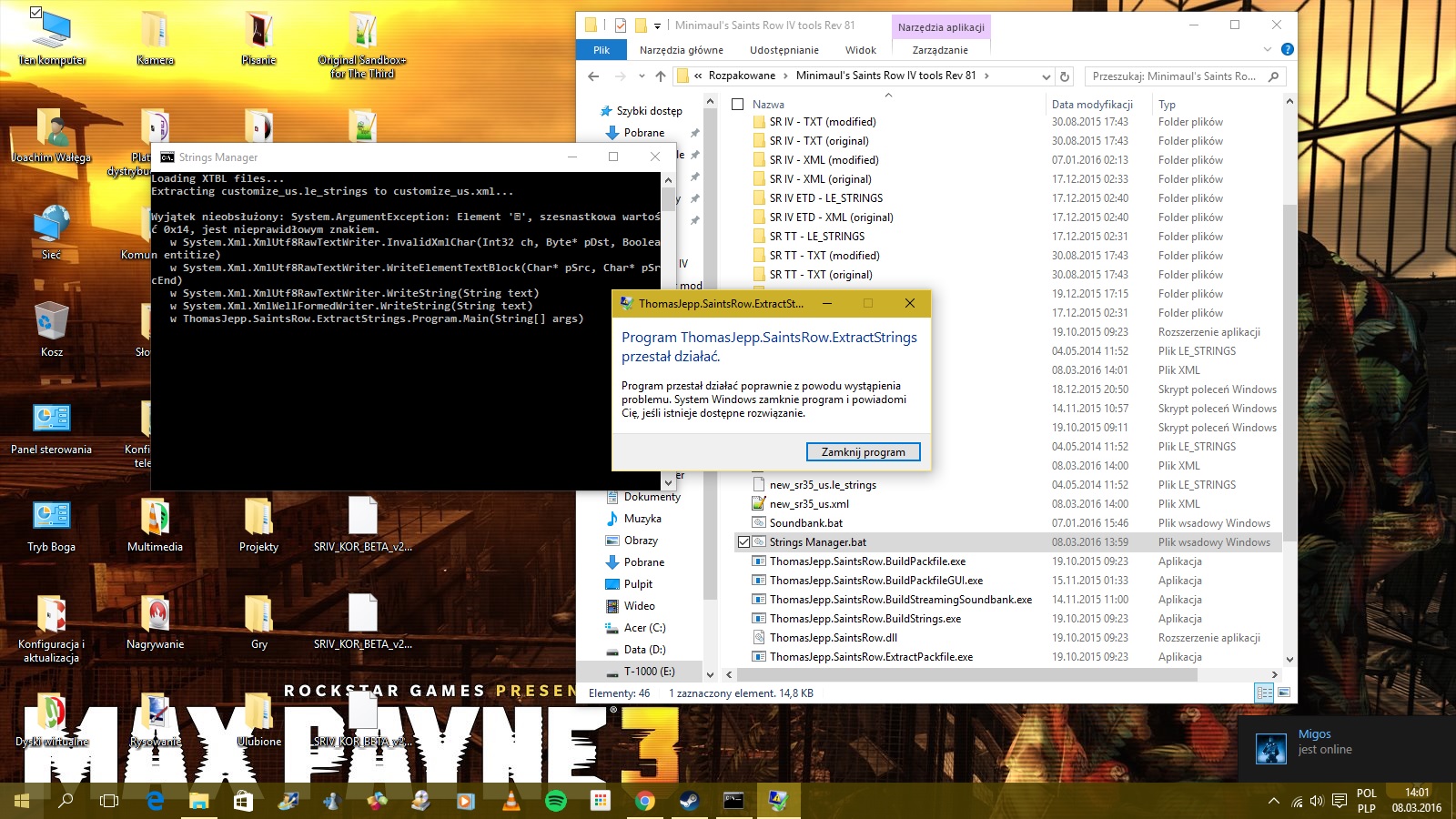
Task: Select Panel sterowania desktop icon
Action: click(52, 428)
